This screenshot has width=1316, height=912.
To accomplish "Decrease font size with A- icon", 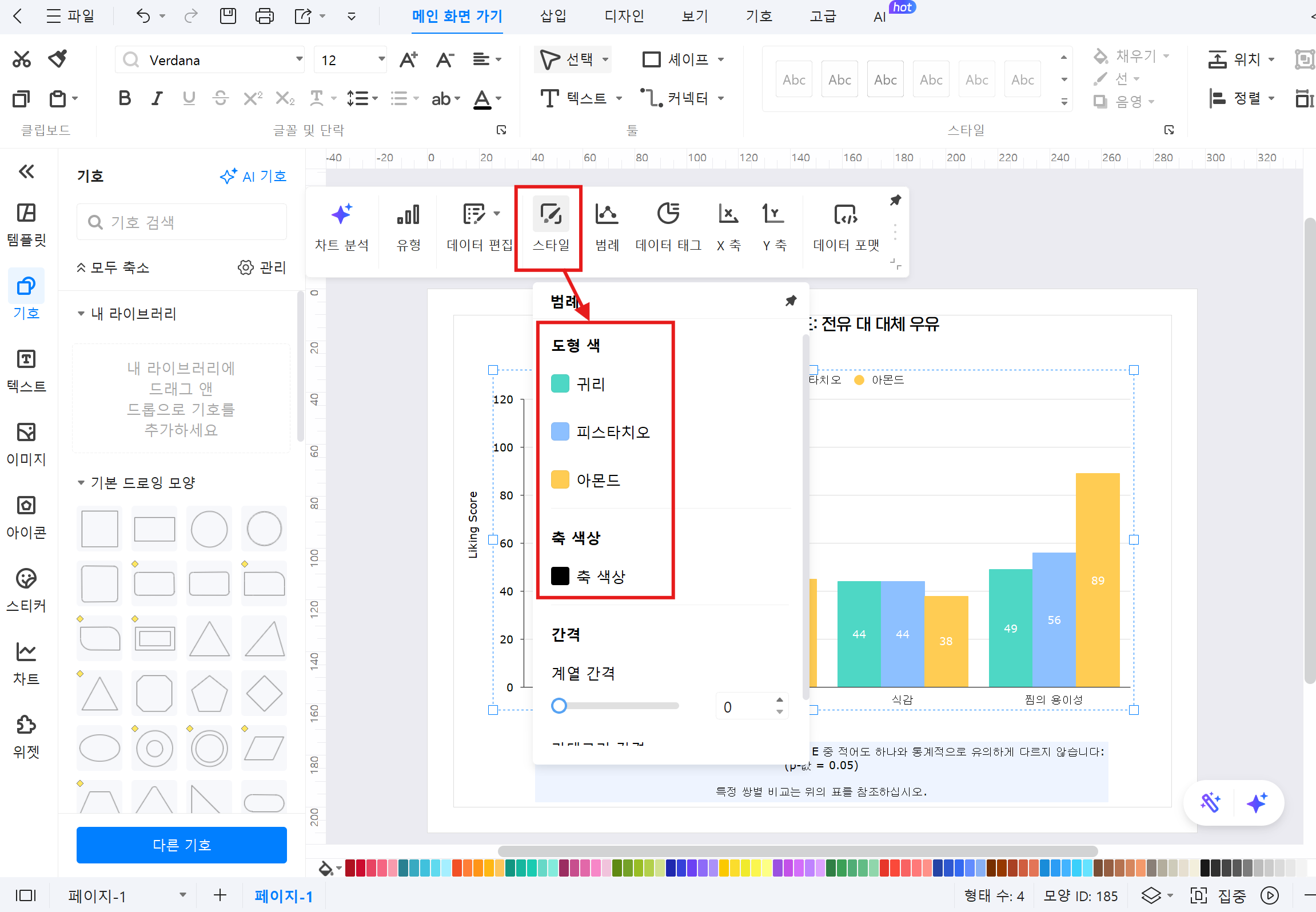I will [445, 59].
